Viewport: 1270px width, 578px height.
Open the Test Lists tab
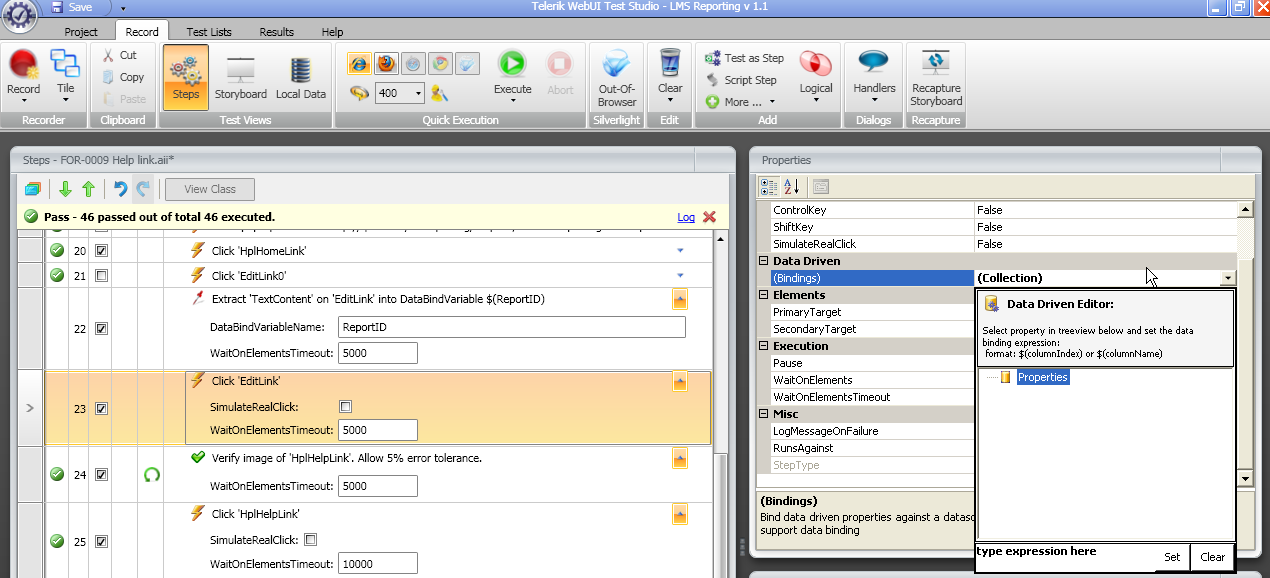point(209,32)
